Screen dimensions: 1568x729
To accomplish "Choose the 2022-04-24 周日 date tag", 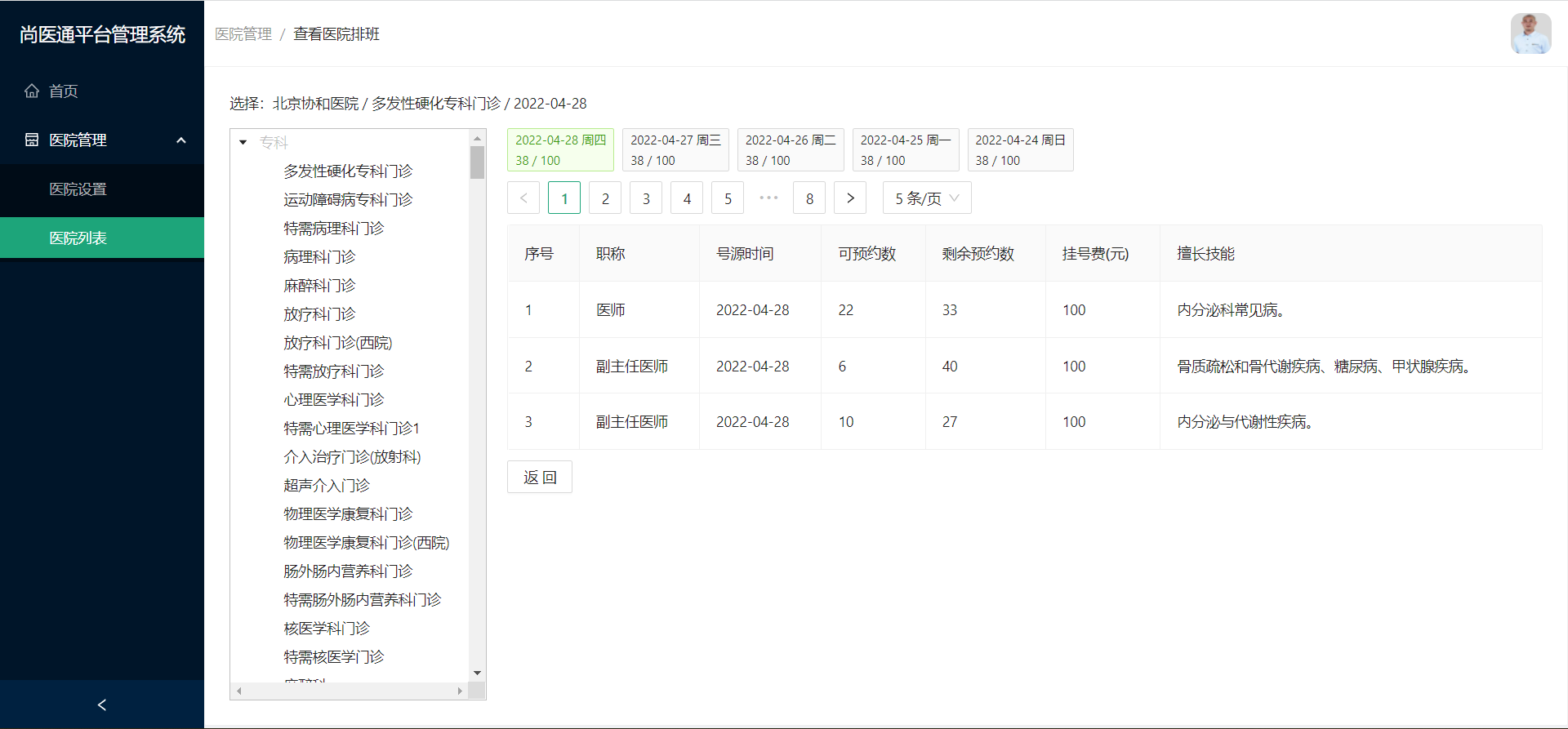I will [x=1020, y=149].
